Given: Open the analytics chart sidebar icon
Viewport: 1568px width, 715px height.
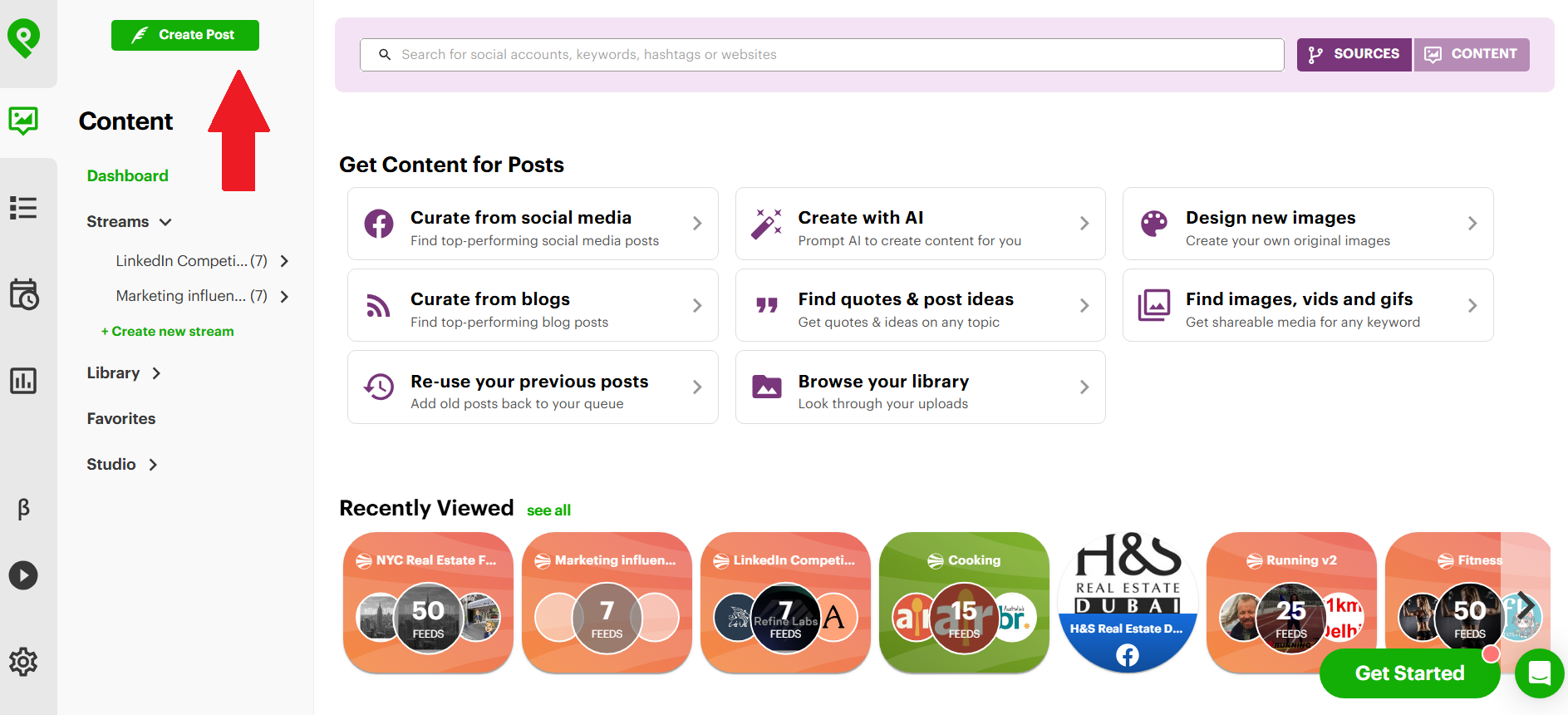Looking at the screenshot, I should [x=23, y=381].
